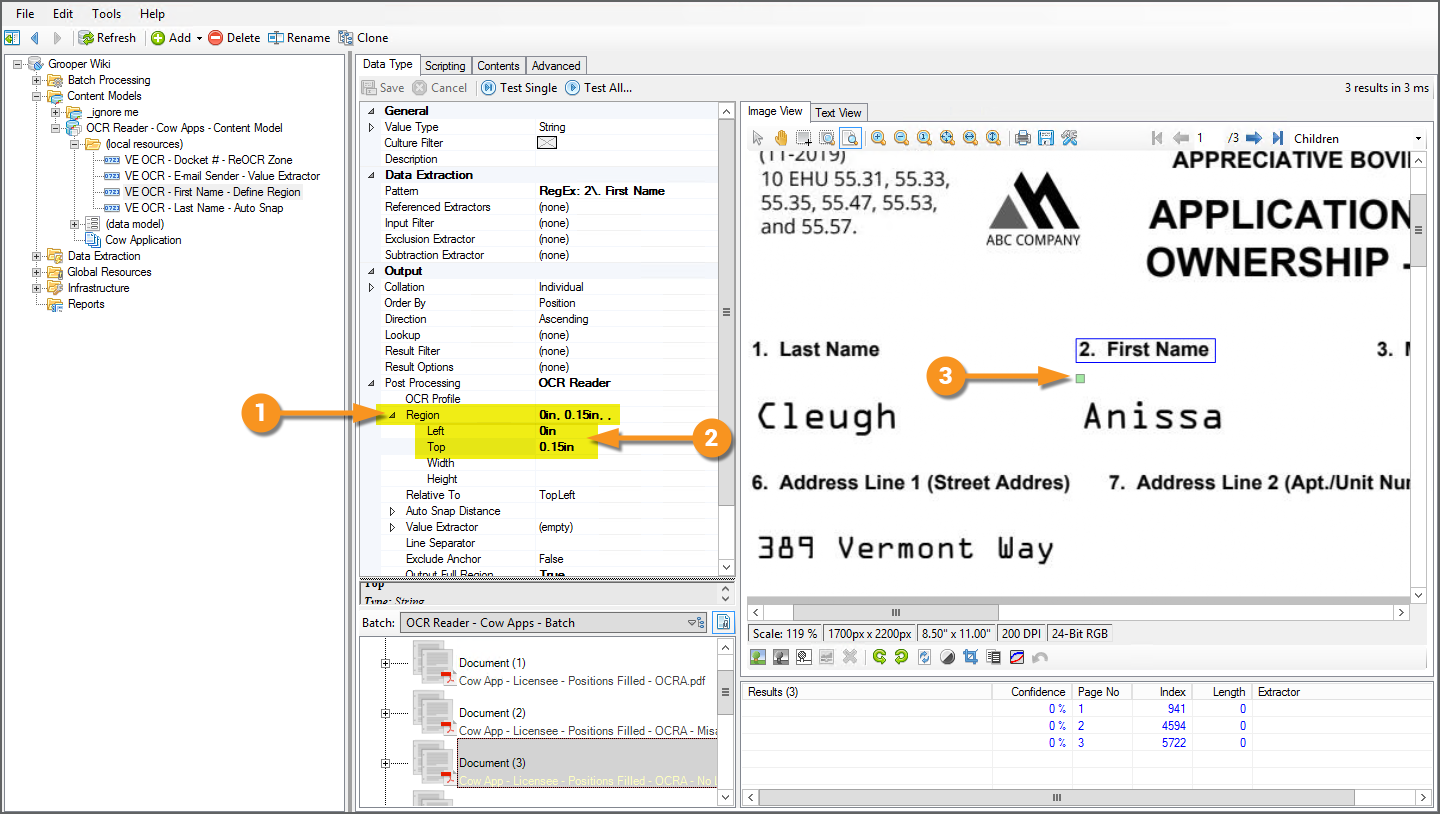Open the Batch selector dropdown
1440x814 pixels.
[553, 622]
